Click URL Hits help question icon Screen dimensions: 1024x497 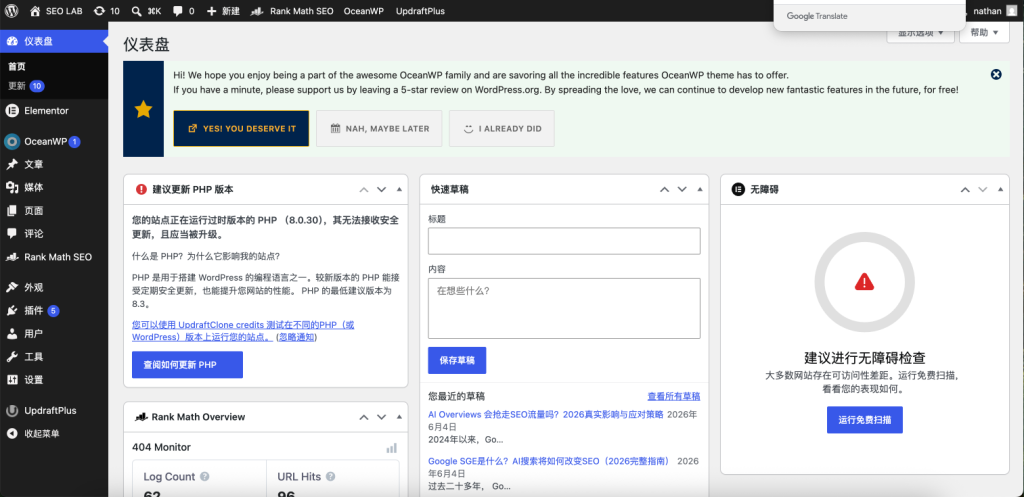coord(330,477)
